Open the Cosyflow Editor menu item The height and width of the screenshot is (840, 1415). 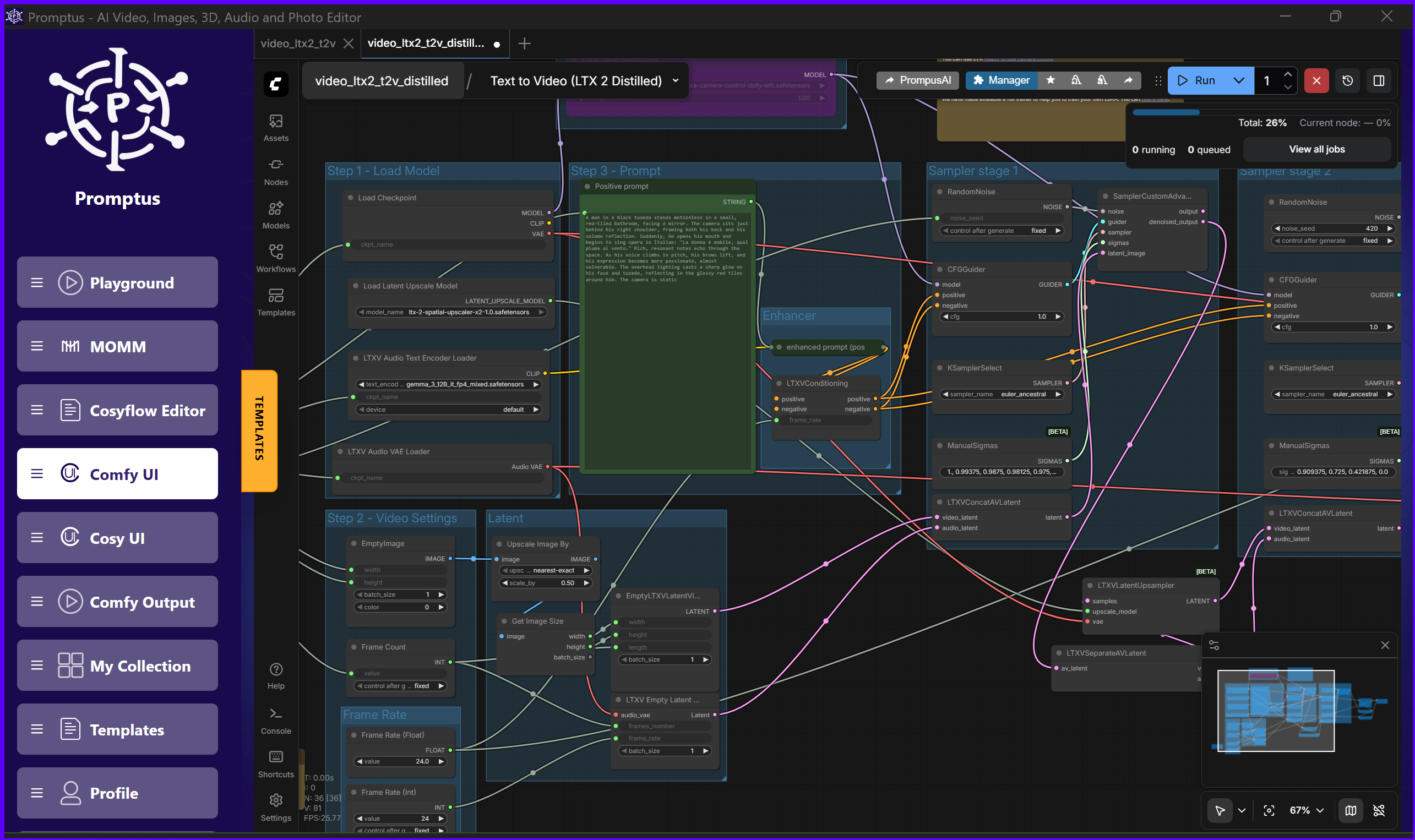point(117,411)
